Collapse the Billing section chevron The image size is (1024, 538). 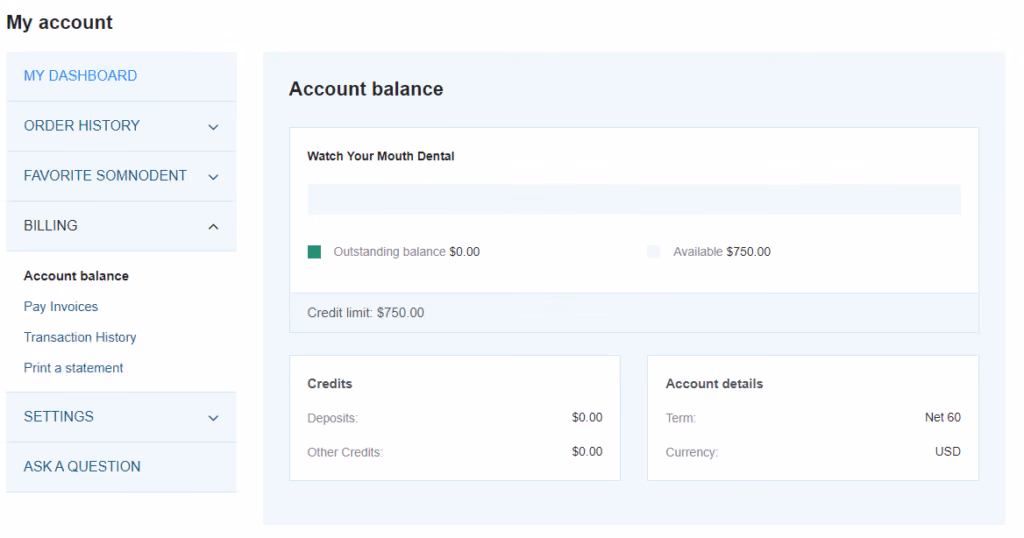213,227
